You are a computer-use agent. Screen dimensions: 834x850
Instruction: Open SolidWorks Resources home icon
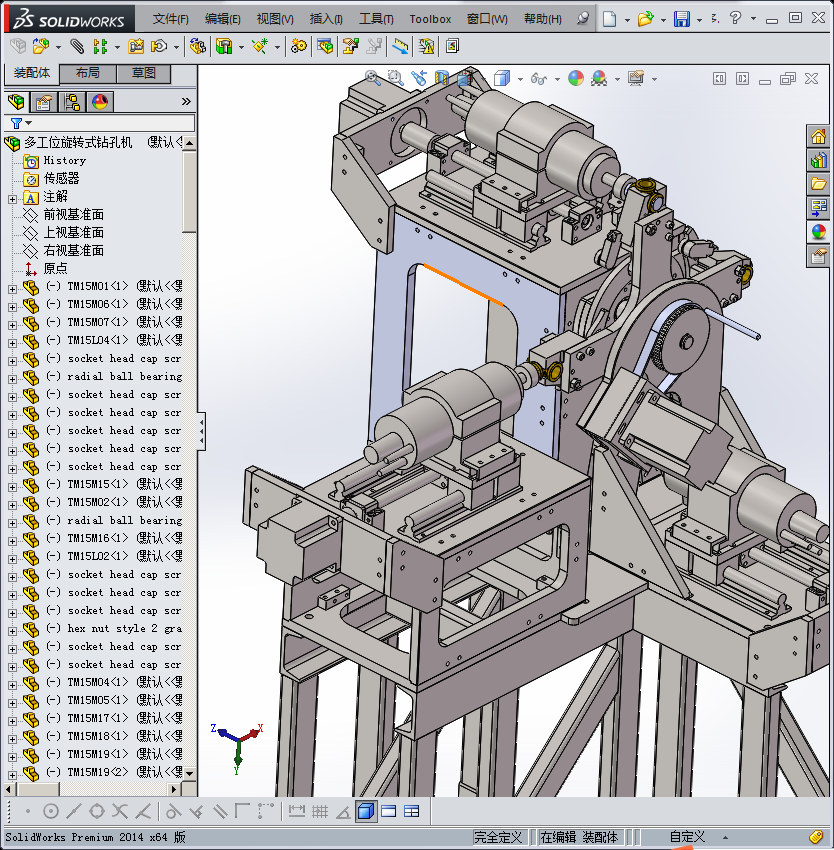coord(818,137)
